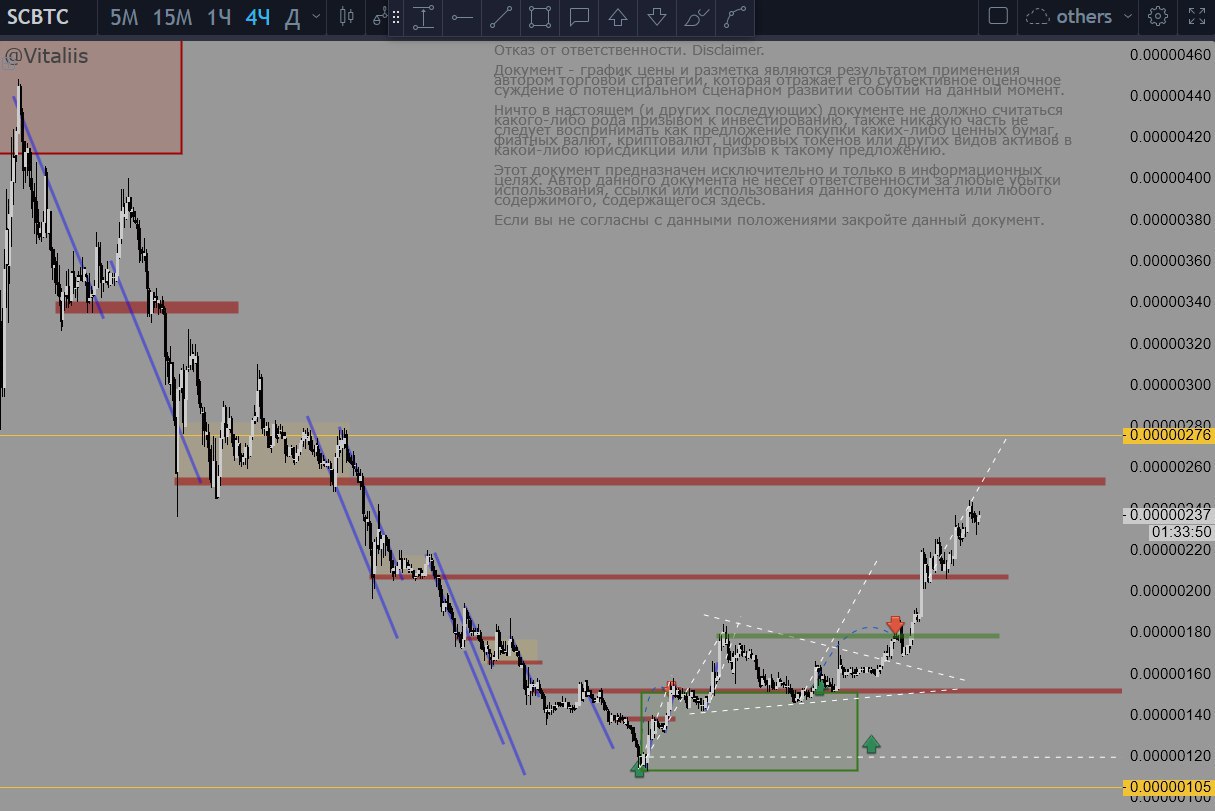Switch to the Д daily timeframe

[292, 17]
